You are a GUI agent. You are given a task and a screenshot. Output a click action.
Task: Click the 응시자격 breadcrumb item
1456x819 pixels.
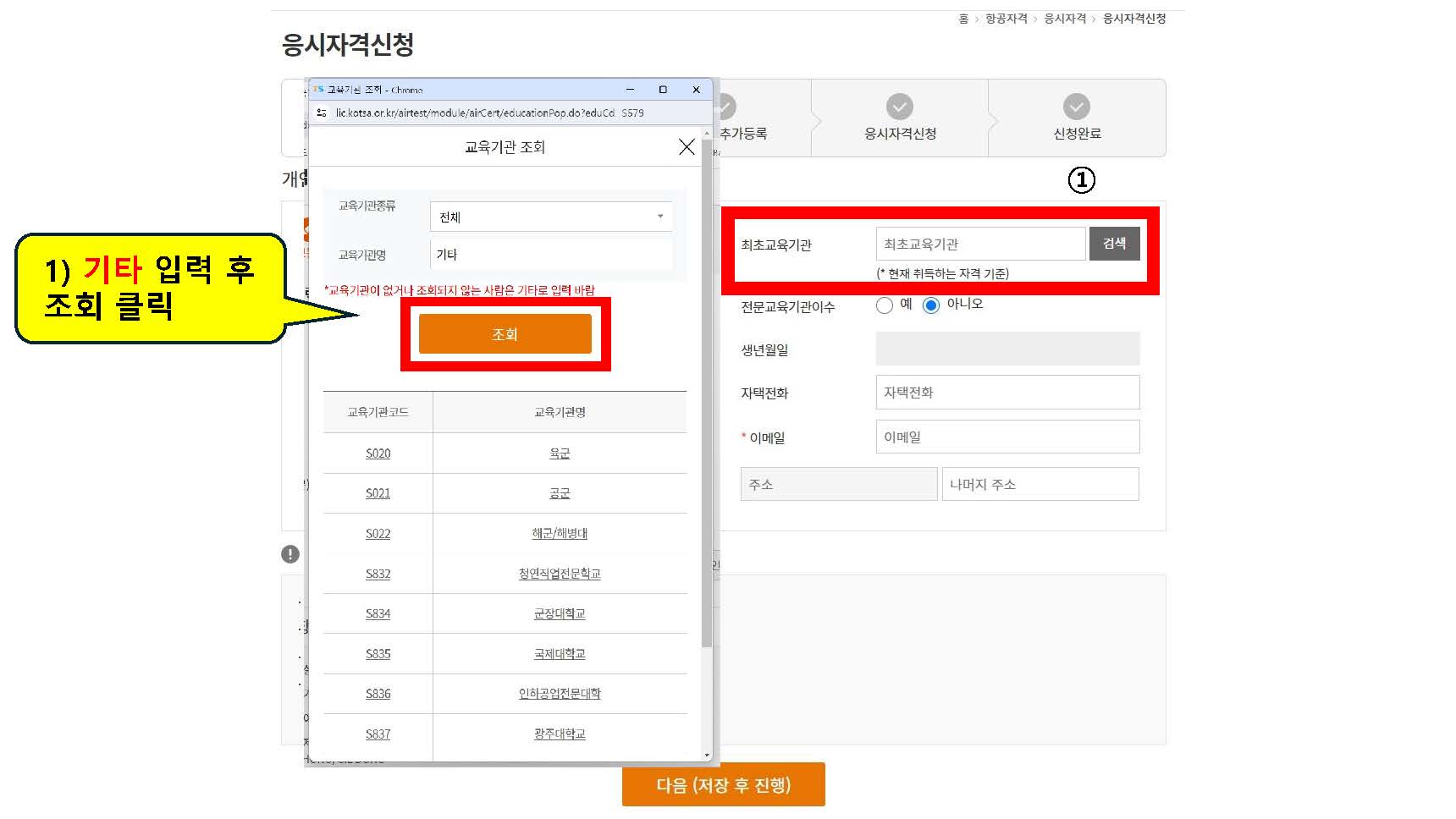1065,19
